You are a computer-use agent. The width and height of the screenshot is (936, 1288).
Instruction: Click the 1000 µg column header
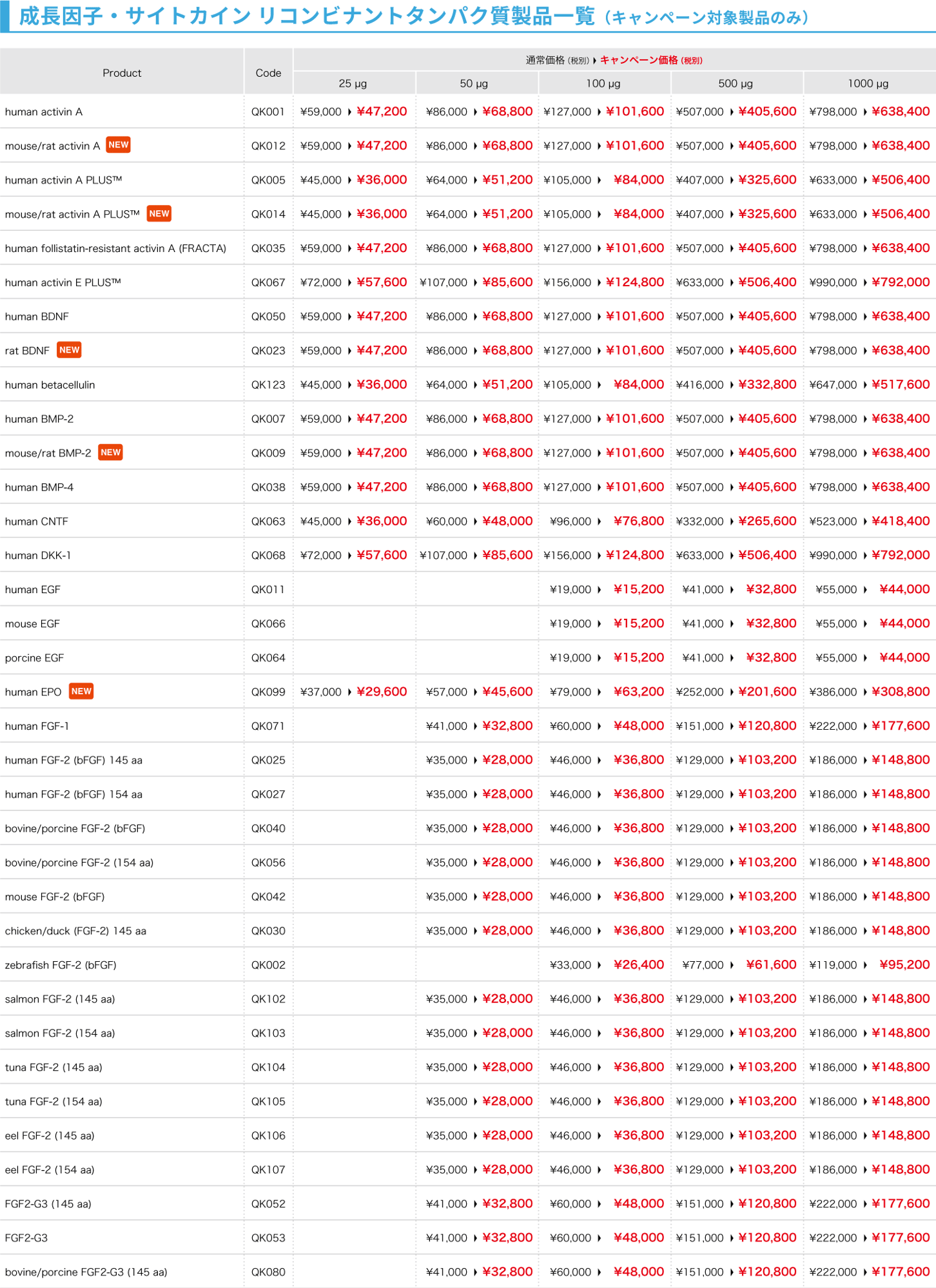868,83
